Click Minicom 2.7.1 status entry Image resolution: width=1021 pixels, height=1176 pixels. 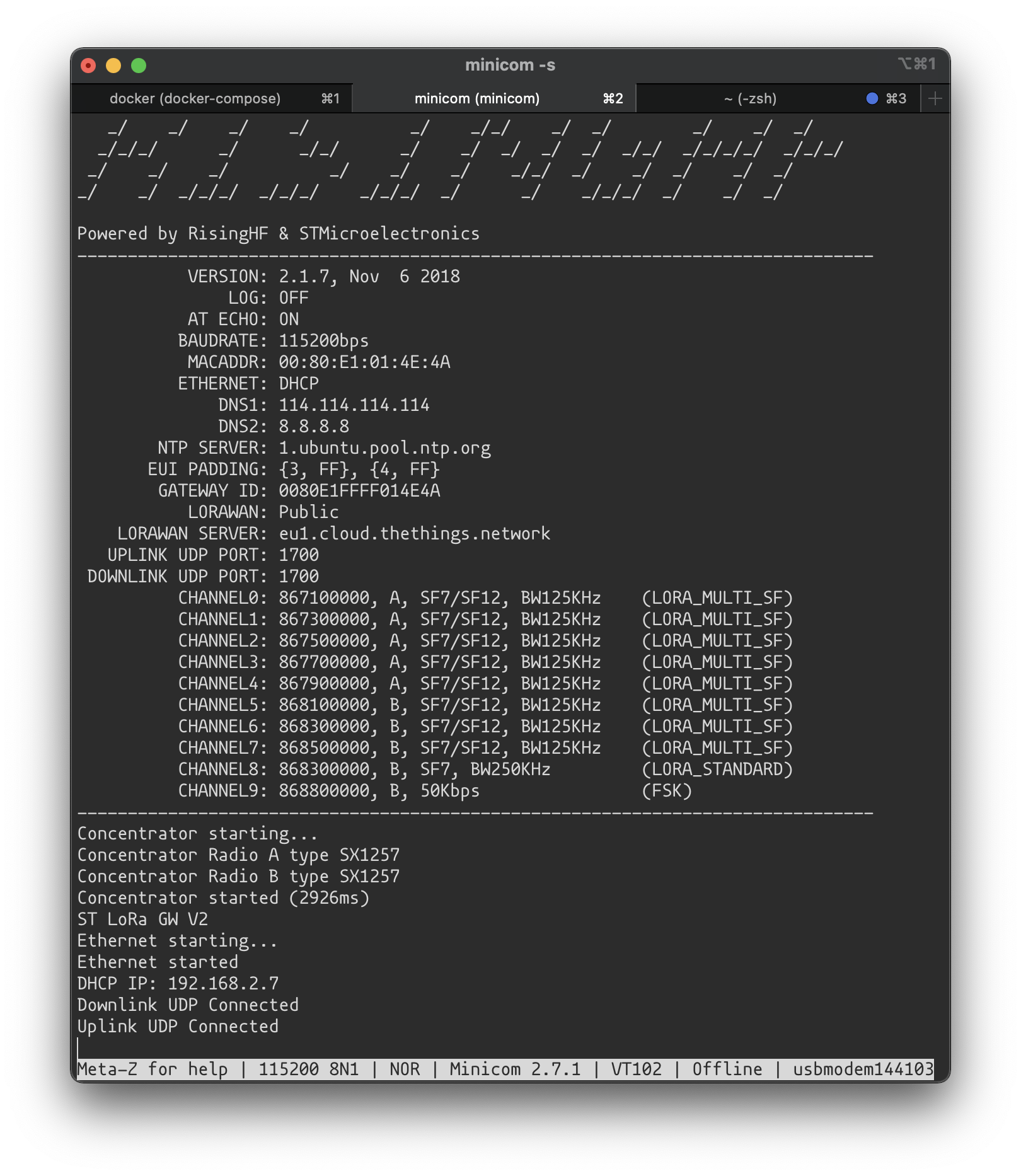coord(516,1069)
